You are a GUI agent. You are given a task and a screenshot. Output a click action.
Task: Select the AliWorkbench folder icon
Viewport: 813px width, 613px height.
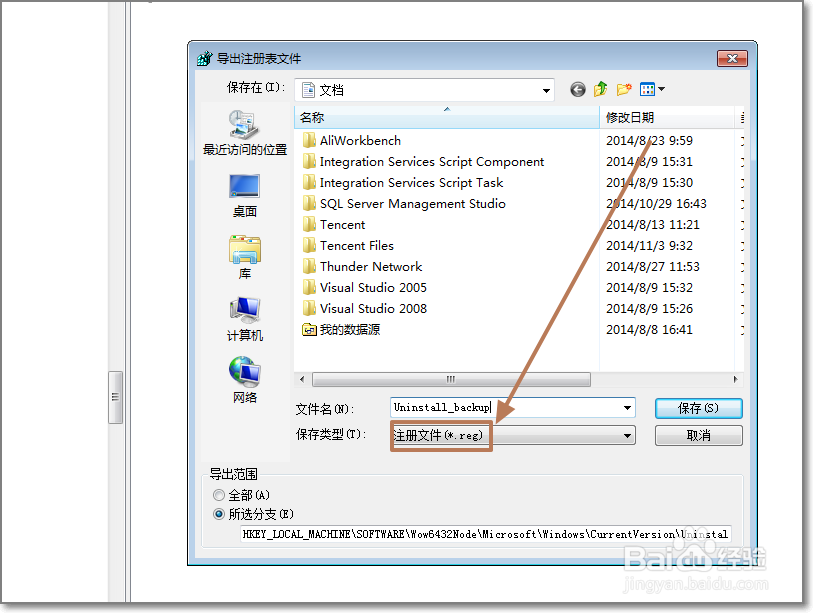[309, 141]
